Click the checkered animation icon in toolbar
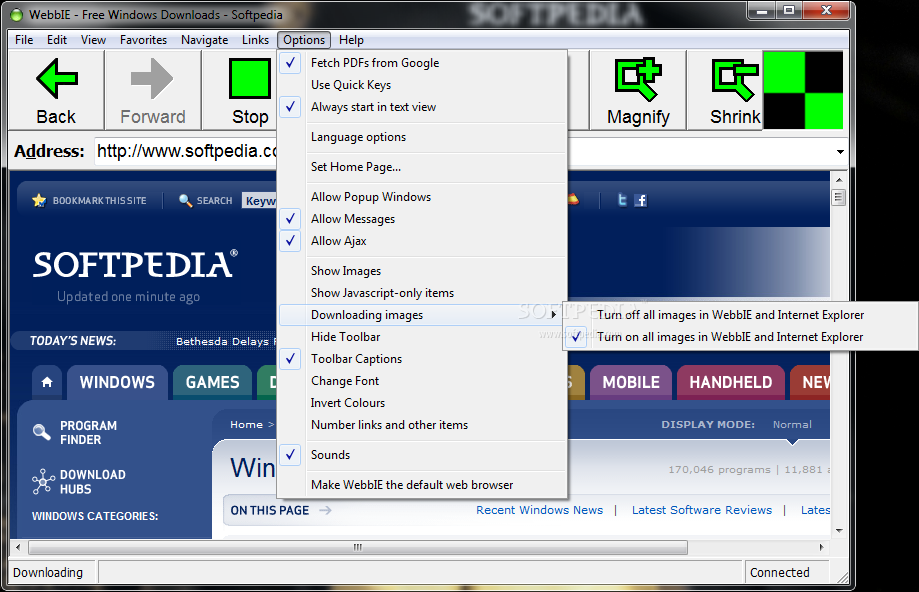The width and height of the screenshot is (919, 592). tap(803, 90)
